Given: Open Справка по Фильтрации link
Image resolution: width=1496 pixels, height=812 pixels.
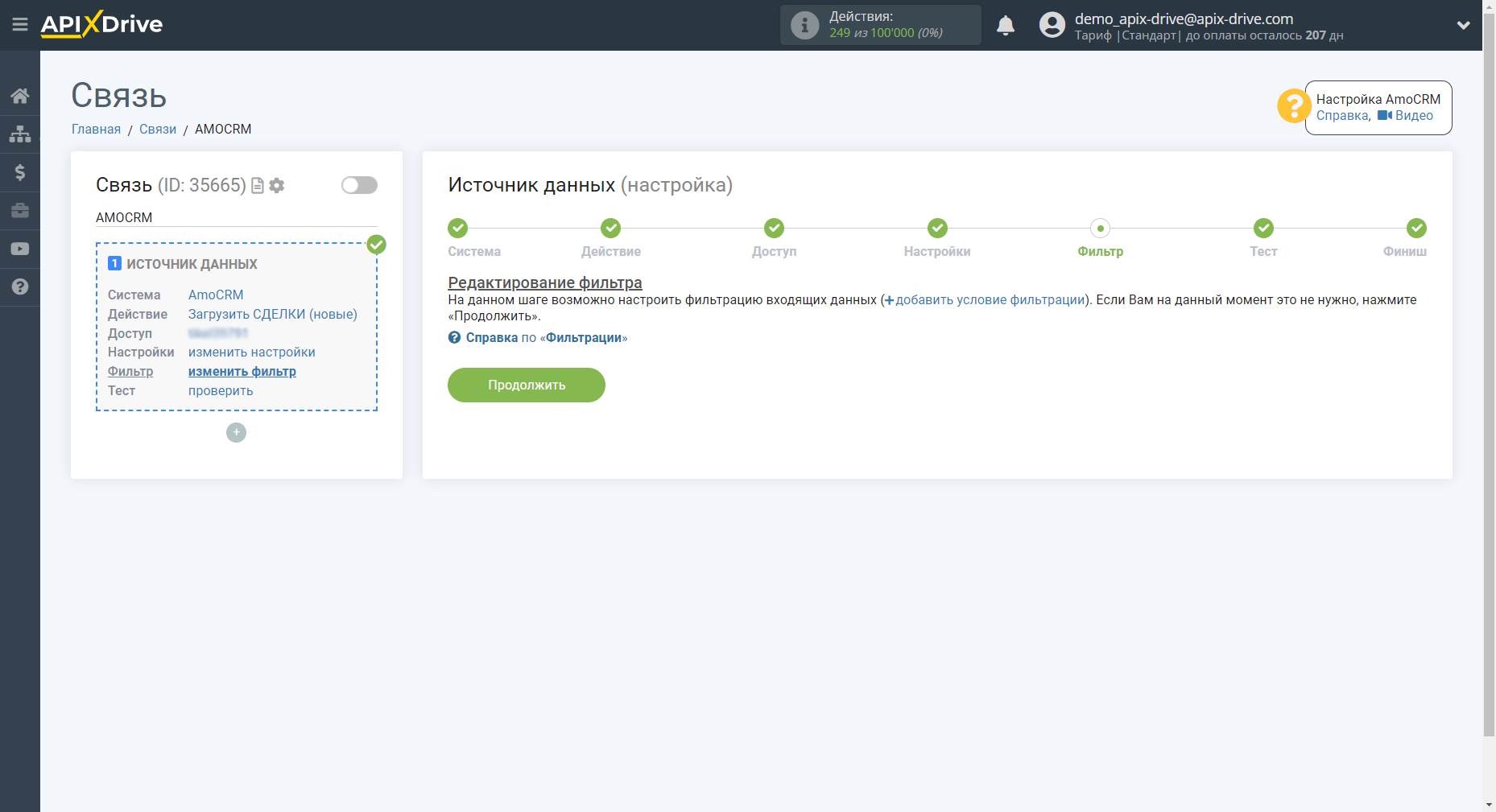Looking at the screenshot, I should pyautogui.click(x=538, y=338).
